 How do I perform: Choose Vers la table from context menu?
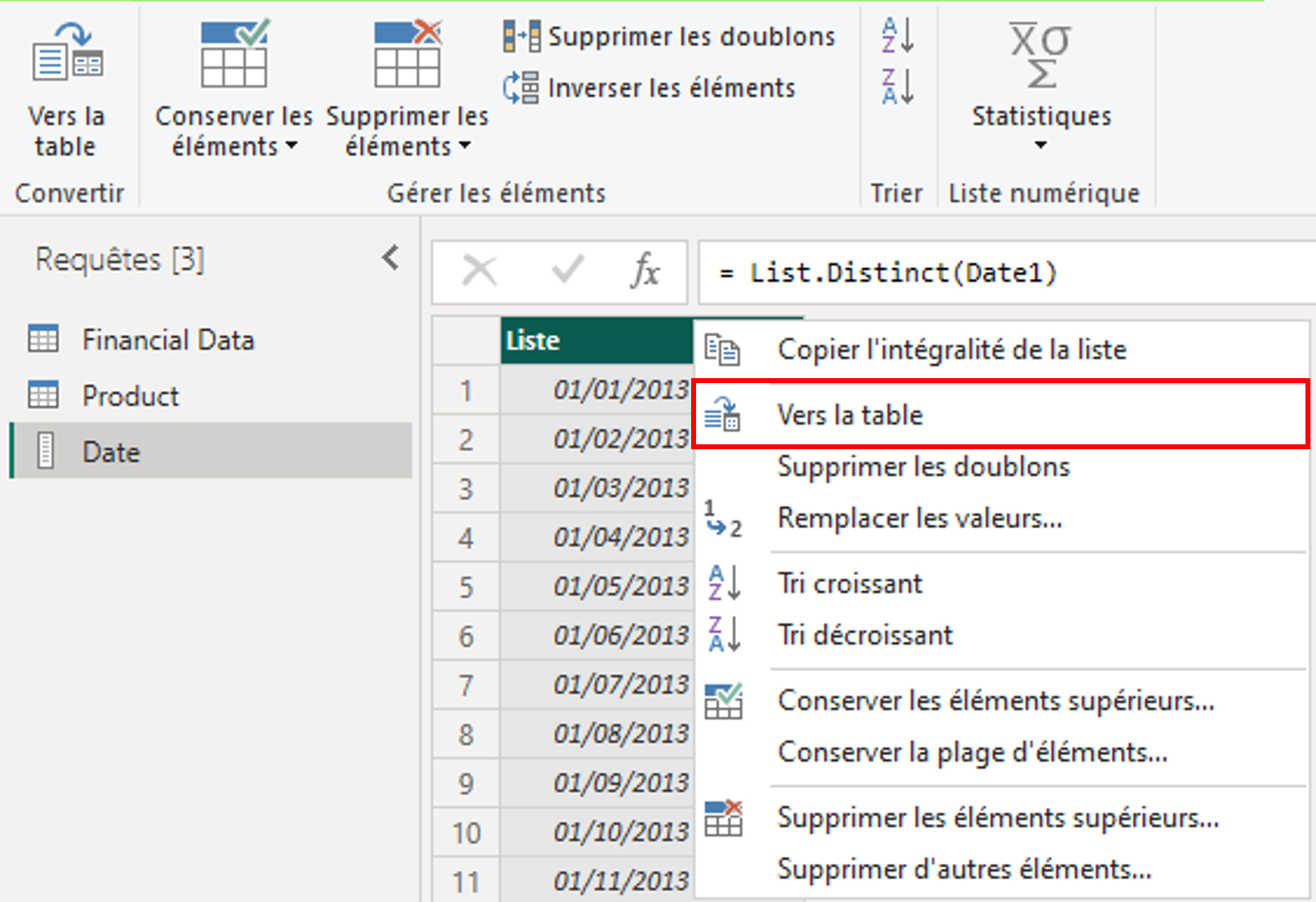coord(850,415)
